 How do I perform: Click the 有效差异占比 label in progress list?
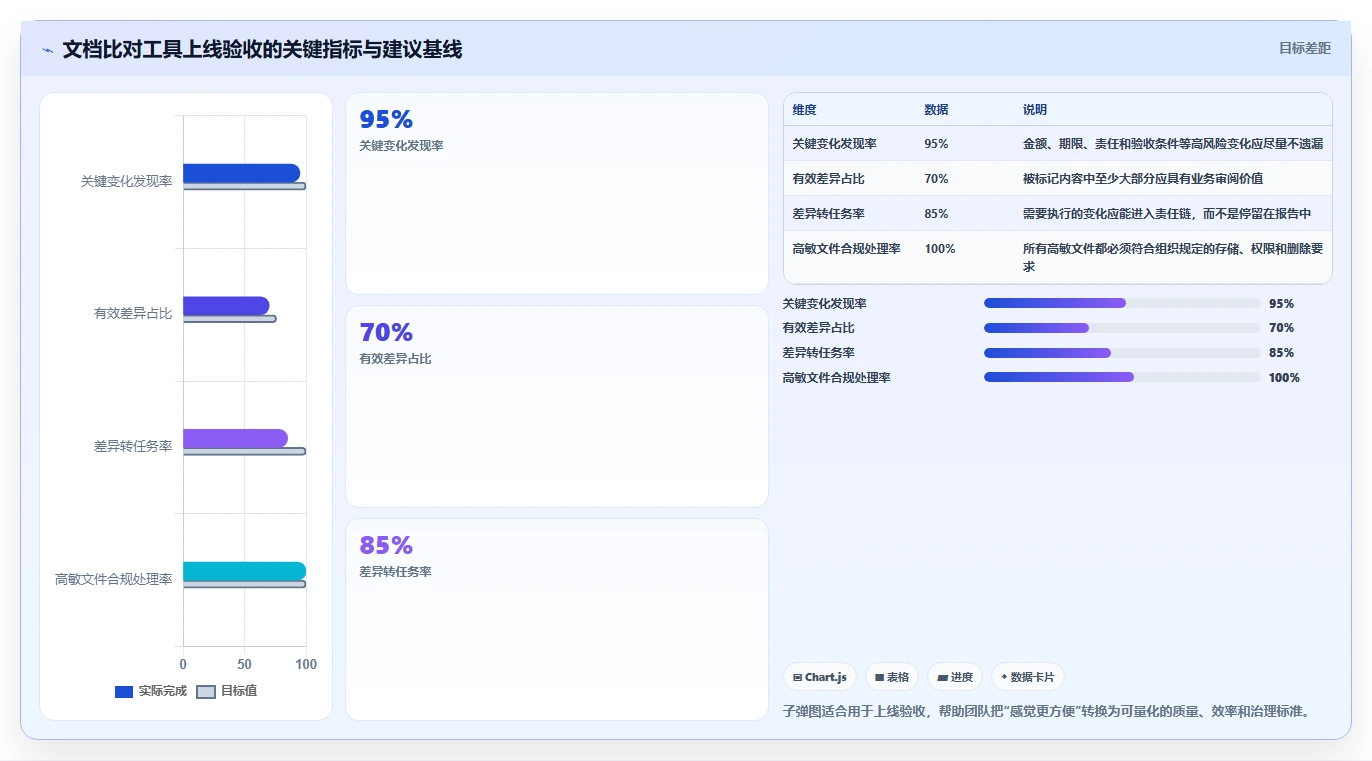coord(818,328)
